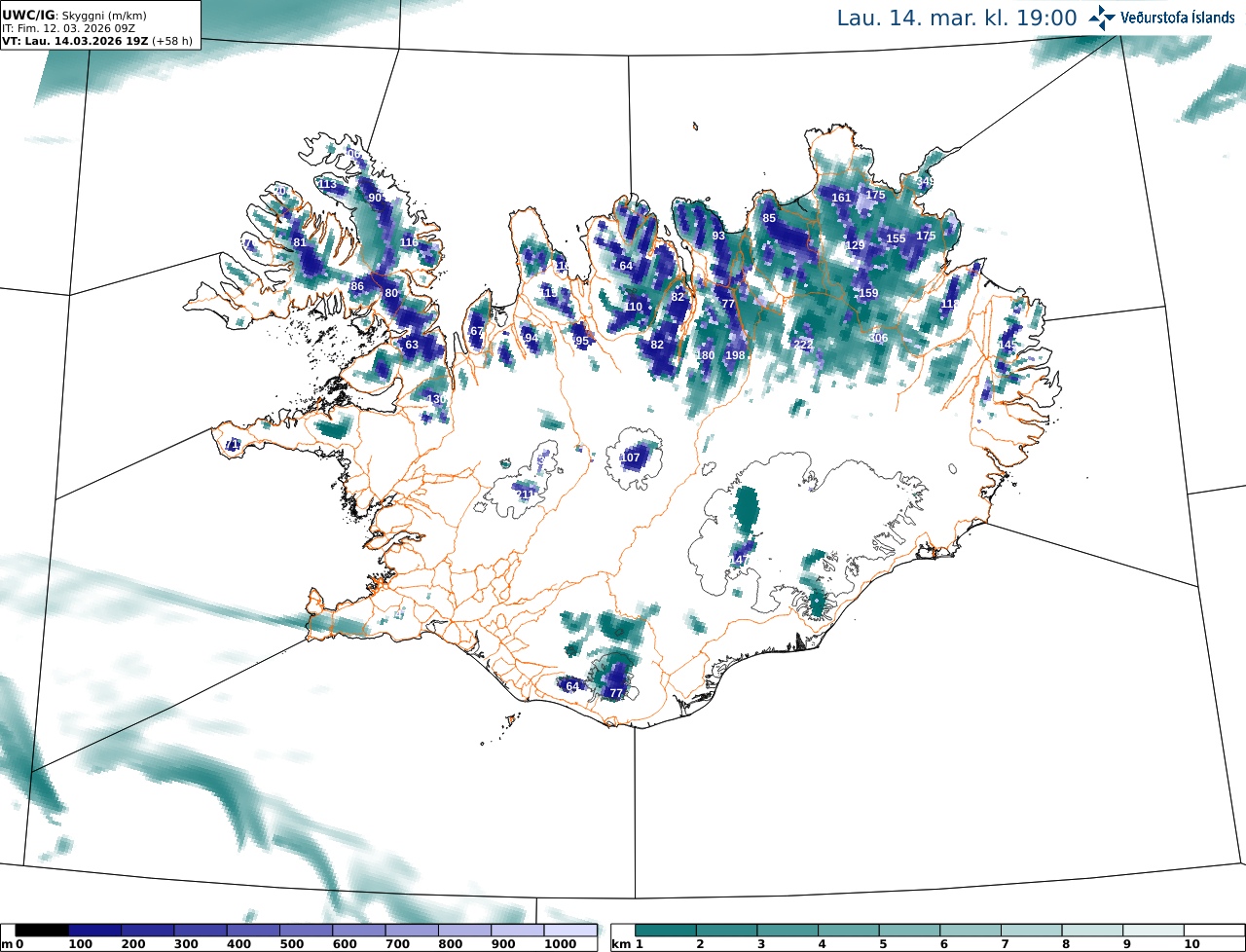
Task: Click the visibility value 130 on the map
Action: pos(437,399)
